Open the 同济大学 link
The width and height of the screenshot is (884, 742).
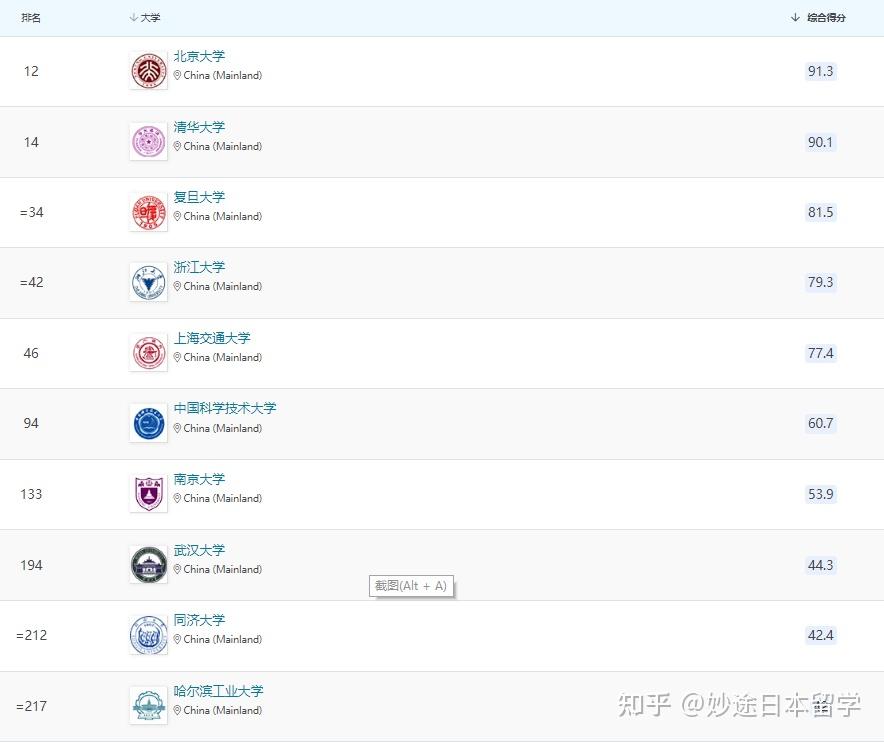click(200, 620)
